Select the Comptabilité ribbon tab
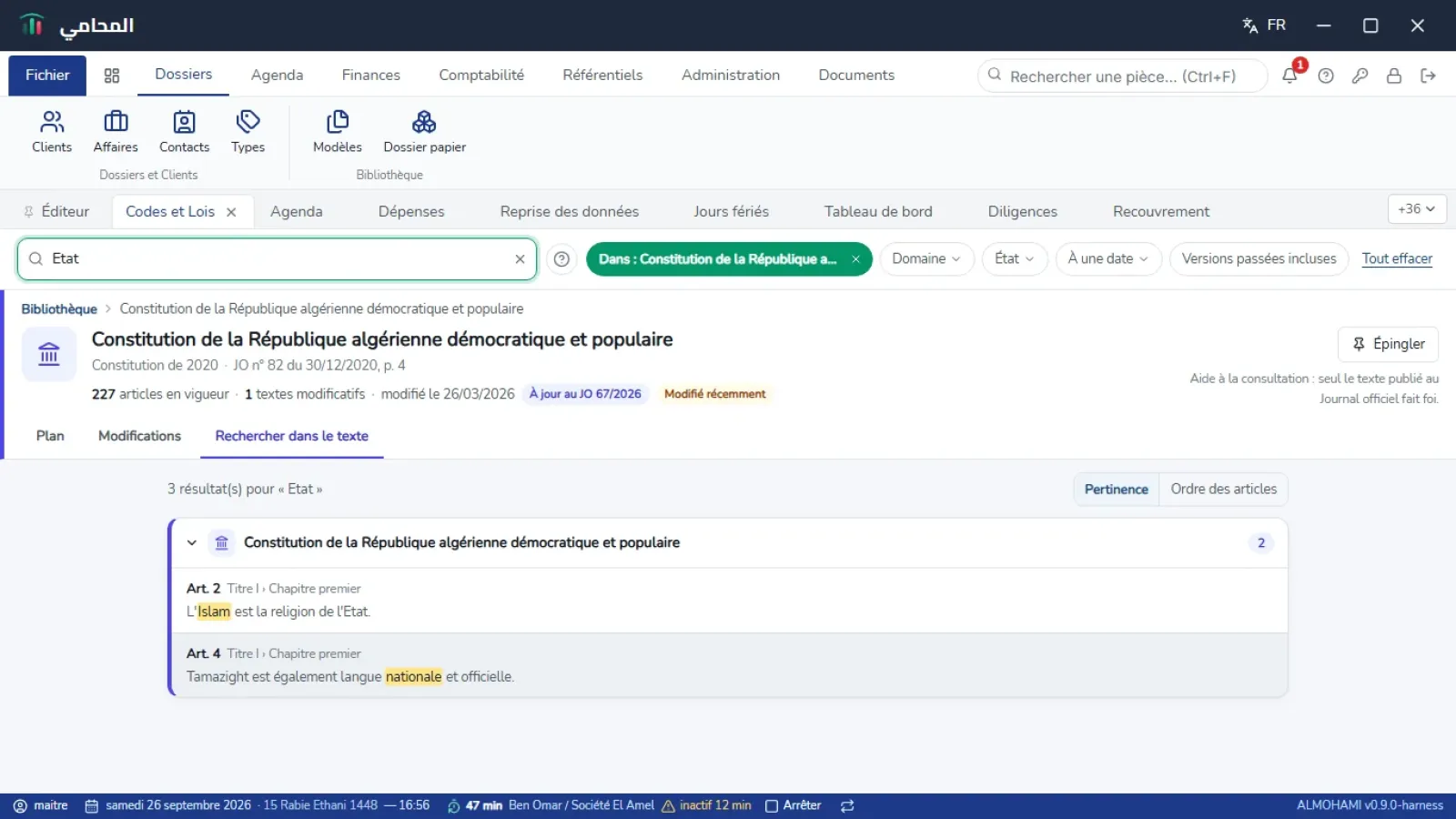1456x819 pixels. pos(481,76)
